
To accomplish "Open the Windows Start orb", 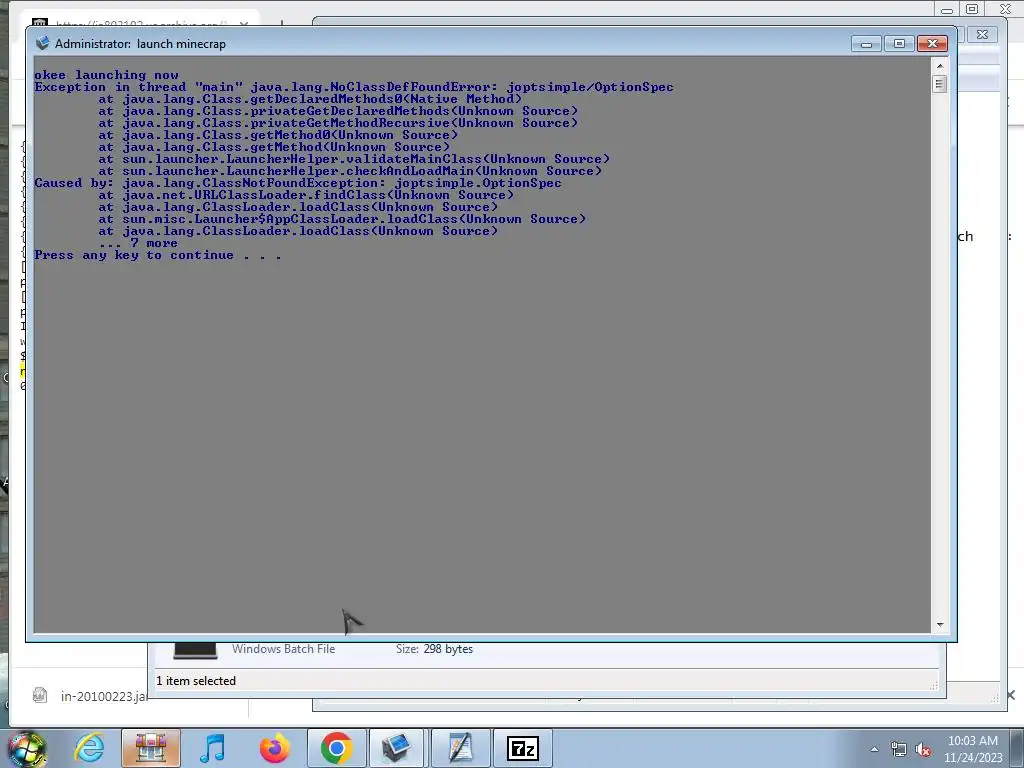I will pos(26,748).
